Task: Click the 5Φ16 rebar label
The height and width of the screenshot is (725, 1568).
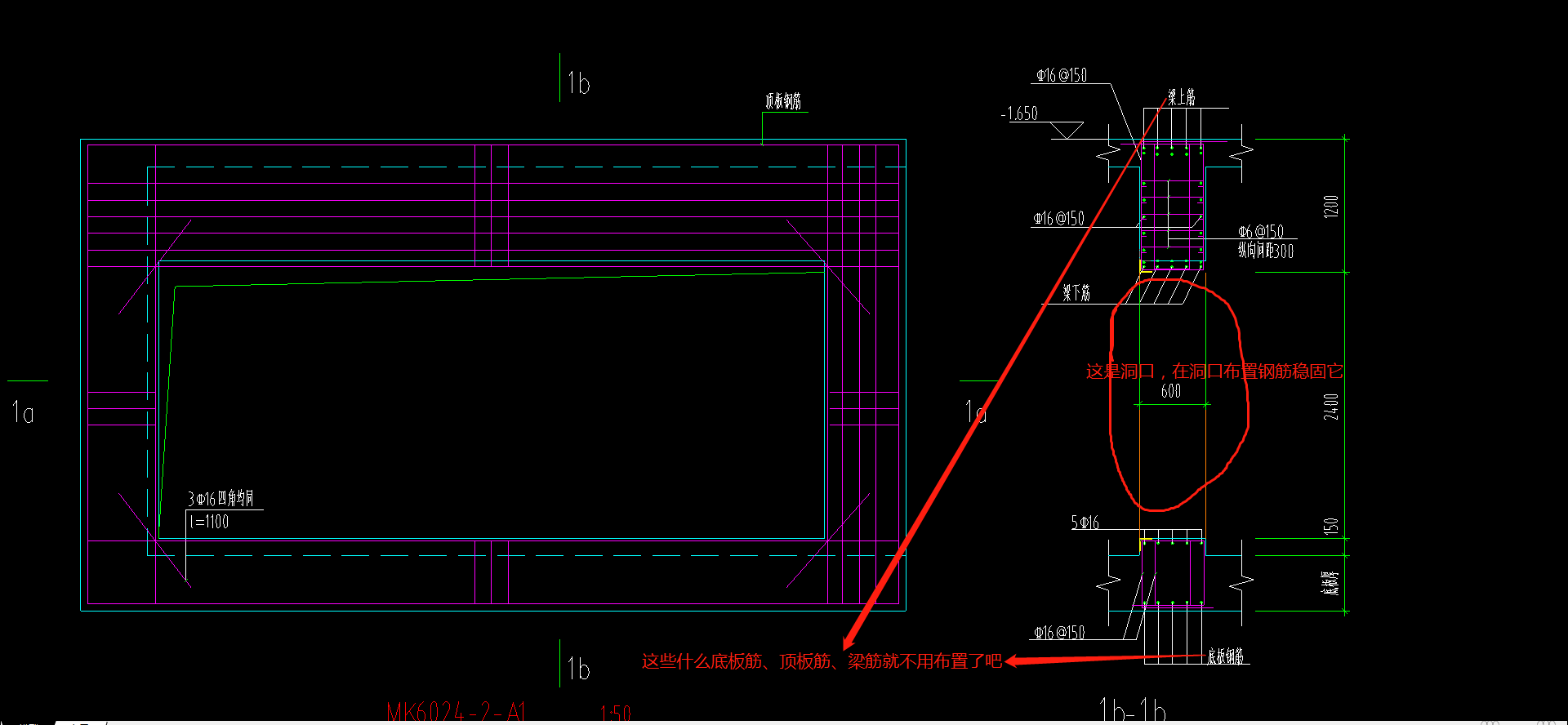Action: [x=1085, y=523]
